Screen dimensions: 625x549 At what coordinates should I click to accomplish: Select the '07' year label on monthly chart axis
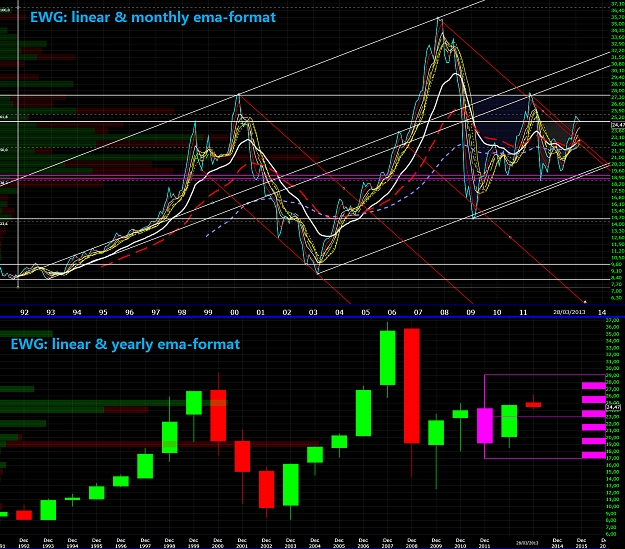[x=418, y=312]
